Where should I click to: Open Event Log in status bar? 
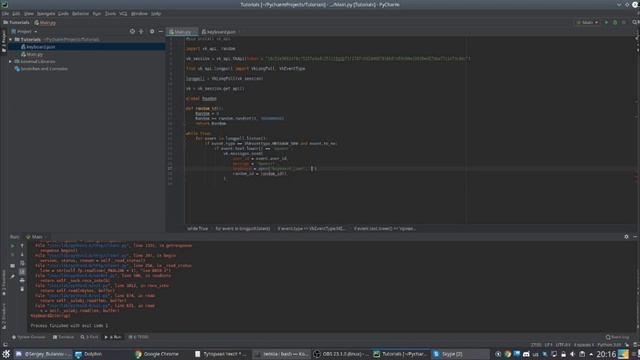(x=618, y=337)
